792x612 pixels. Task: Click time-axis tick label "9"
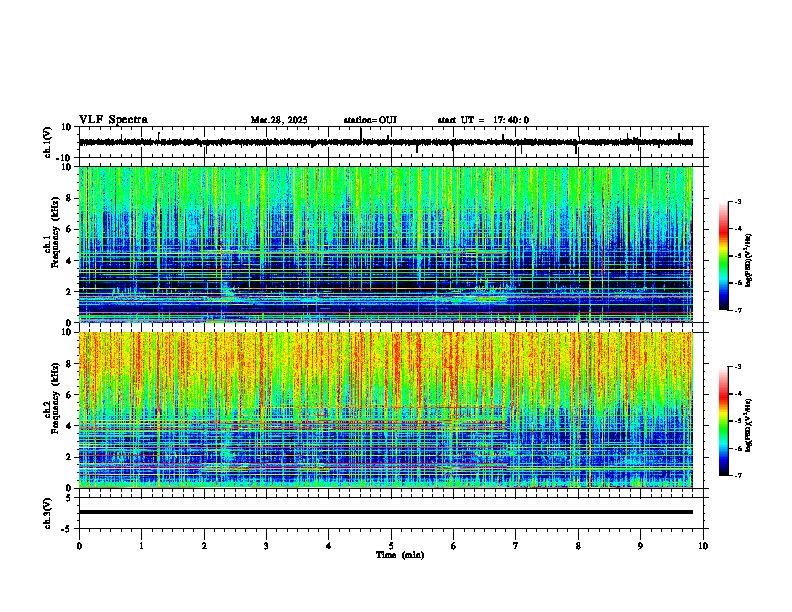pos(640,546)
